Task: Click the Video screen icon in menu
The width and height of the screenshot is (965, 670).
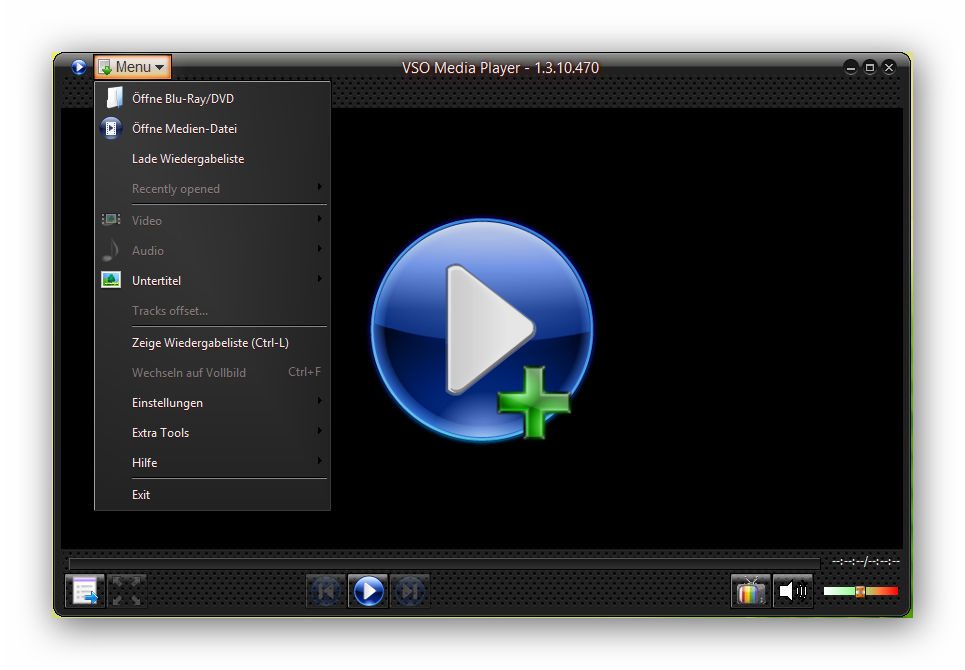Action: (x=111, y=219)
